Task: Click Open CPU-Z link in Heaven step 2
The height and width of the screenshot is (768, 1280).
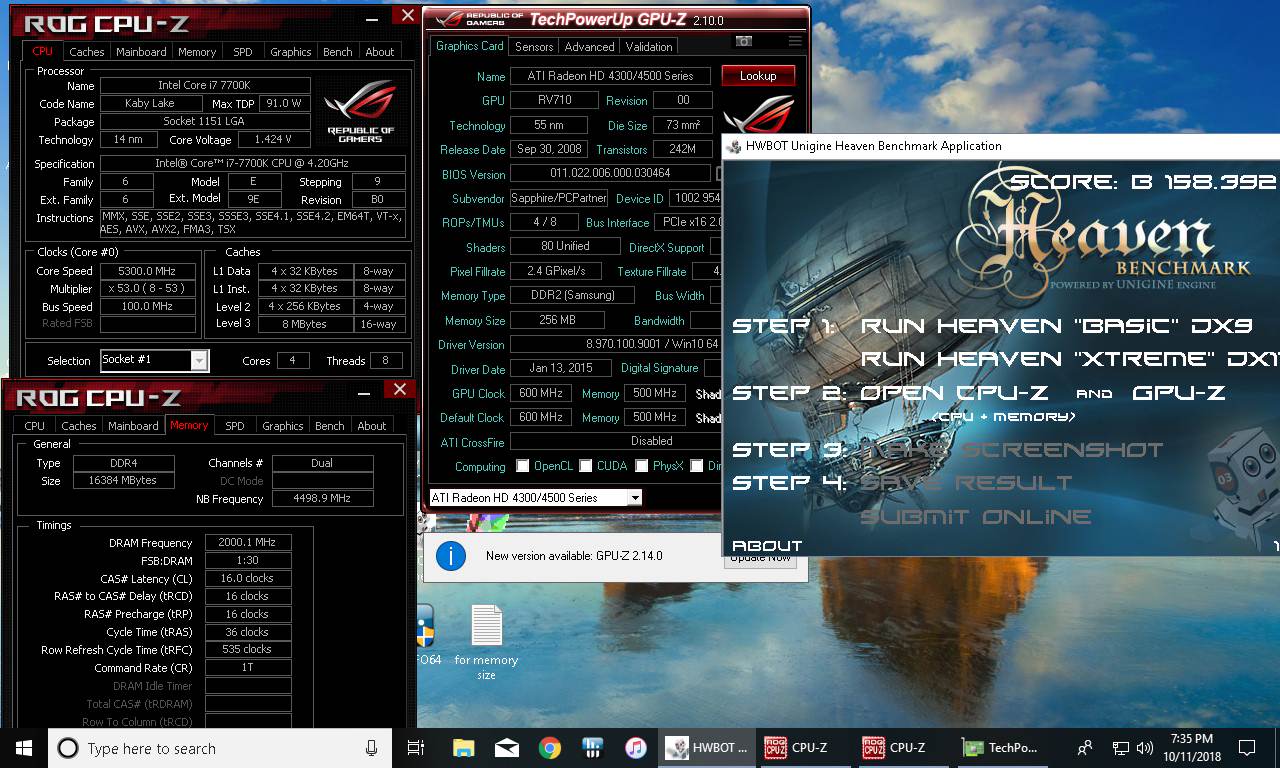Action: point(957,393)
